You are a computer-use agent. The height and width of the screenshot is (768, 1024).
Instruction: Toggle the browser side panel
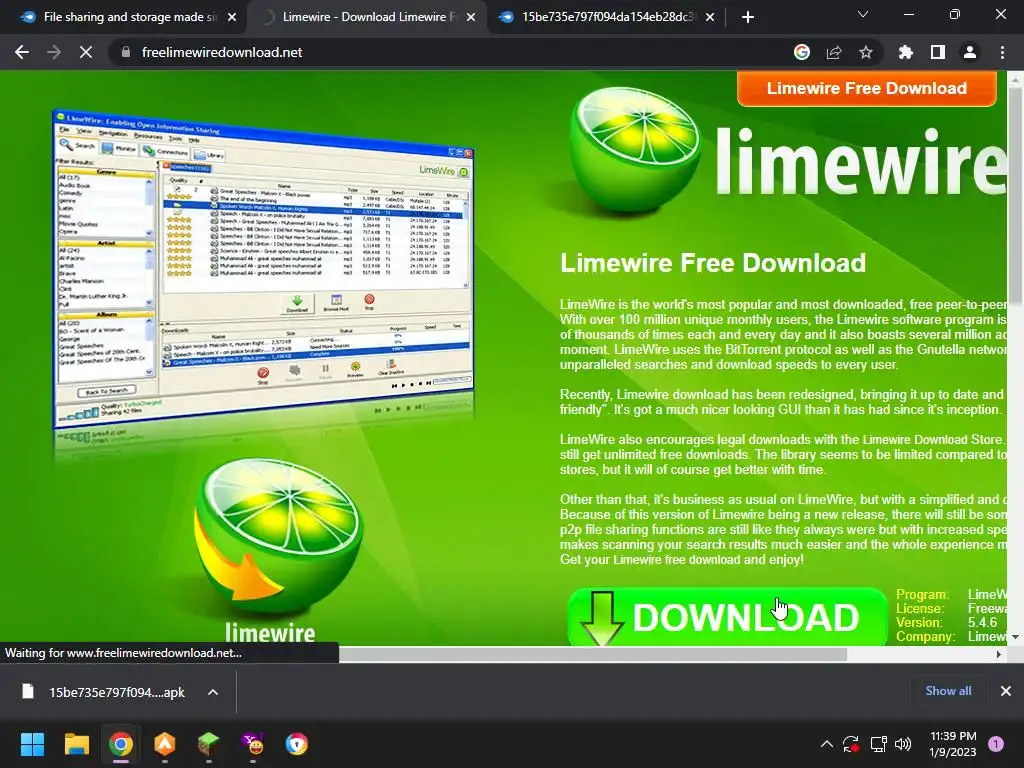pyautogui.click(x=938, y=52)
